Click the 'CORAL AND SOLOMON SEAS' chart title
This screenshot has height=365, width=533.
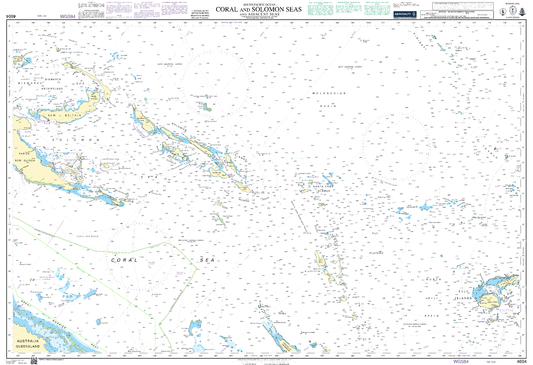[259, 10]
